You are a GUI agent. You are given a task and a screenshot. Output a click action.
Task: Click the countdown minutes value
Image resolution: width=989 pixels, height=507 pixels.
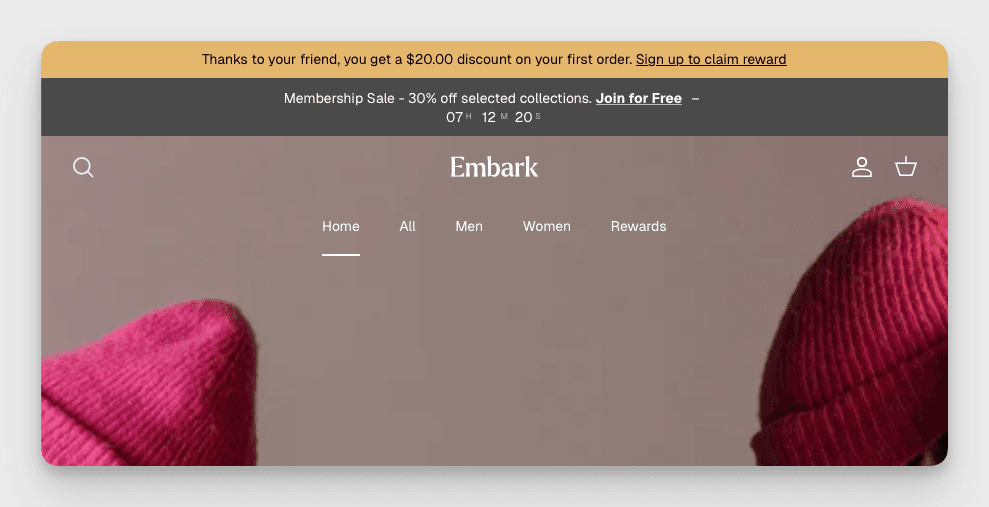(x=489, y=117)
